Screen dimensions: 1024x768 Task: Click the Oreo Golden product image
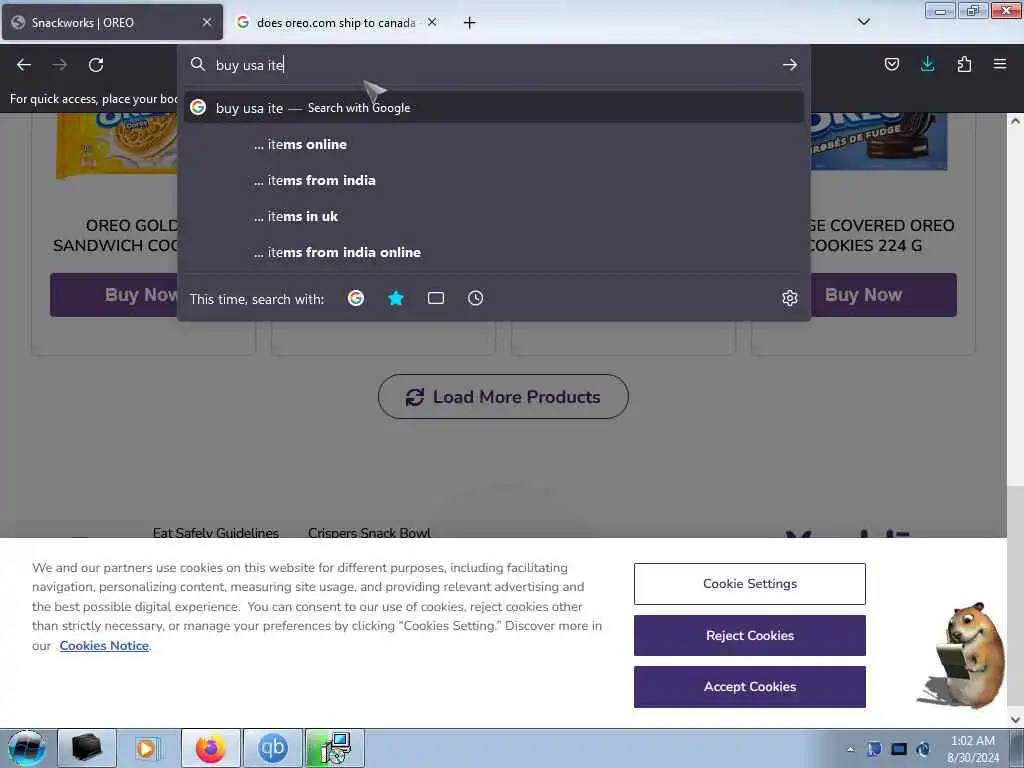pyautogui.click(x=116, y=145)
